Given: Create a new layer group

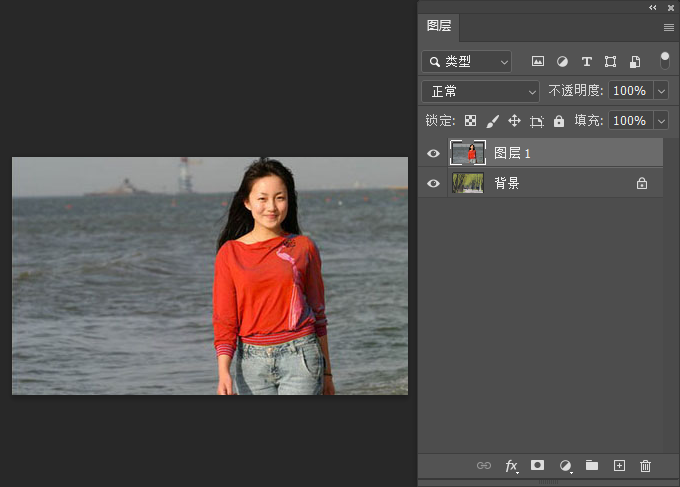Looking at the screenshot, I should (592, 466).
